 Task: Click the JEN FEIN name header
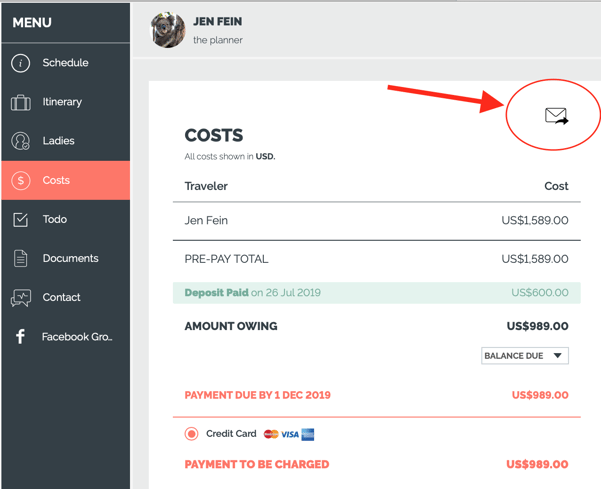click(x=217, y=21)
